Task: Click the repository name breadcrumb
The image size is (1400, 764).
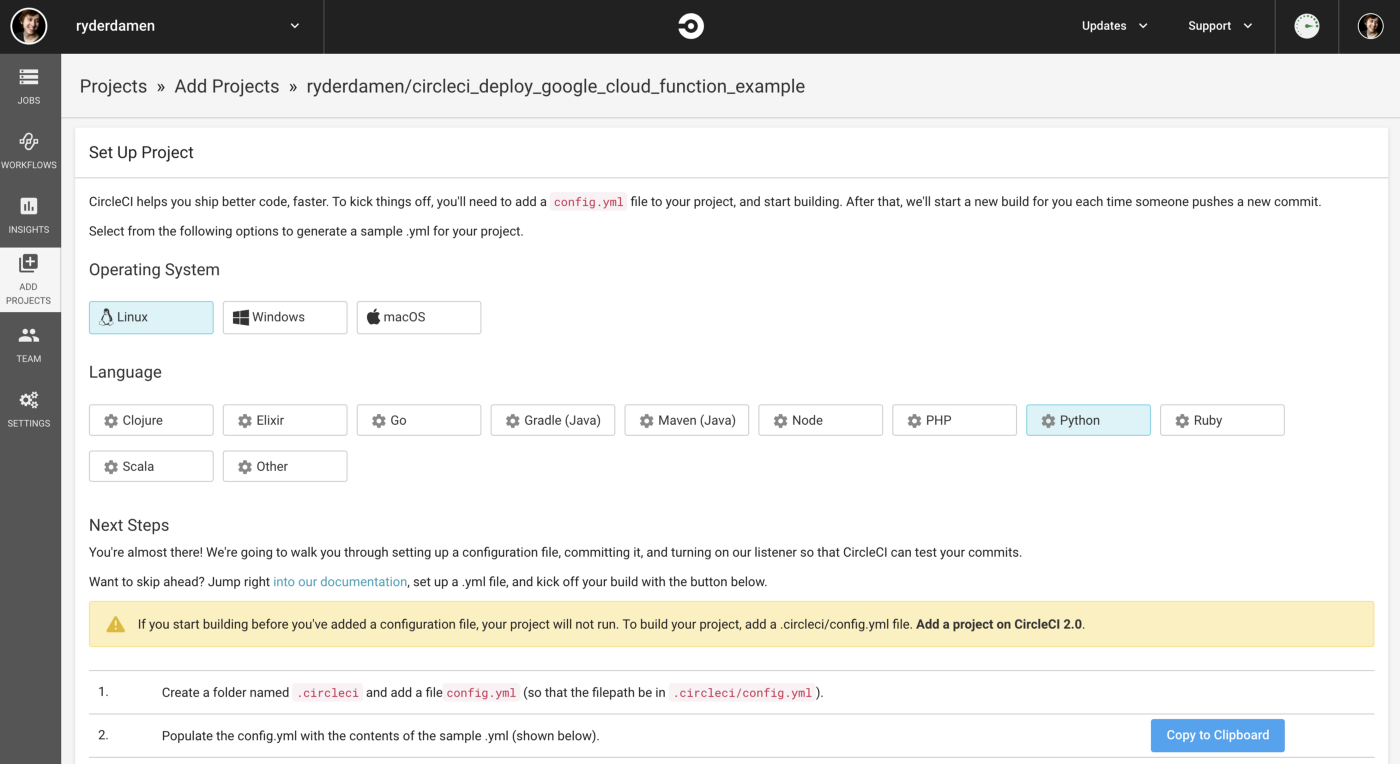Action: tap(556, 86)
